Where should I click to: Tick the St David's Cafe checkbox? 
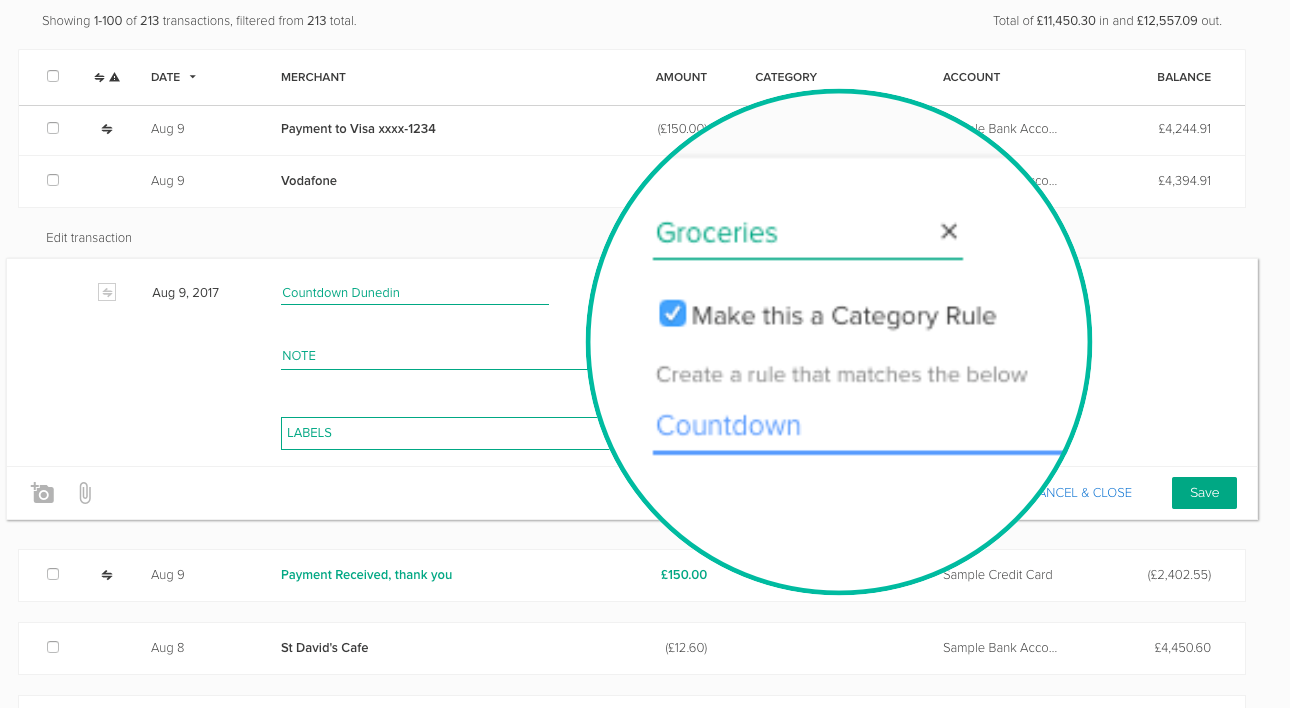click(53, 647)
